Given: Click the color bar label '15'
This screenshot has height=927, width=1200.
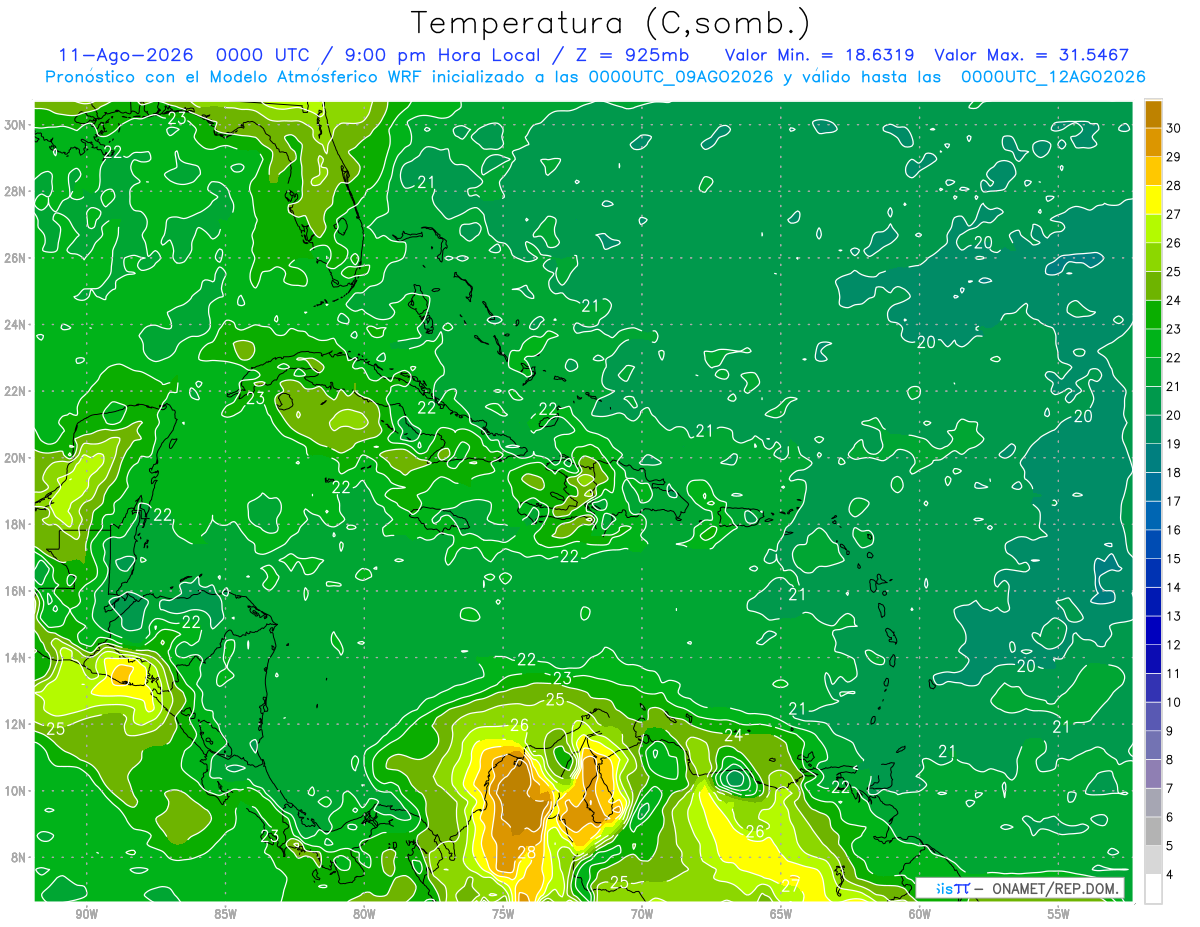Looking at the screenshot, I should pyautogui.click(x=1173, y=559).
